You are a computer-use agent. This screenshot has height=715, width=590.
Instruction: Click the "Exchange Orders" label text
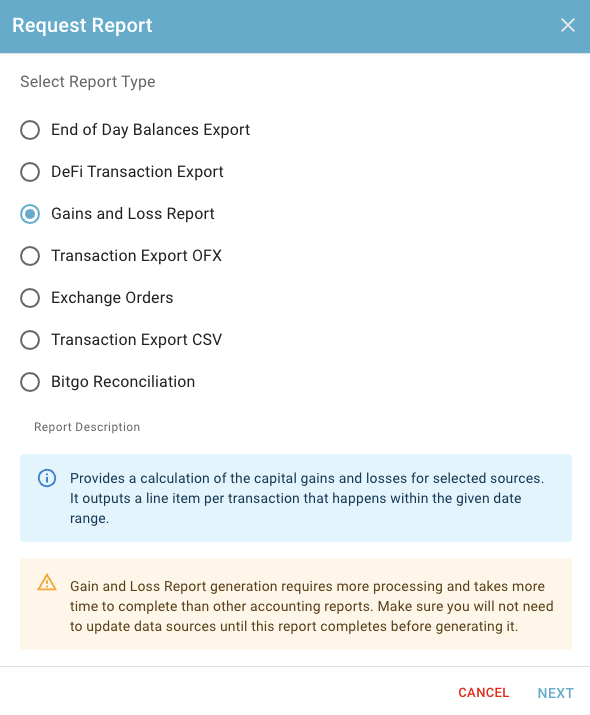coord(112,298)
